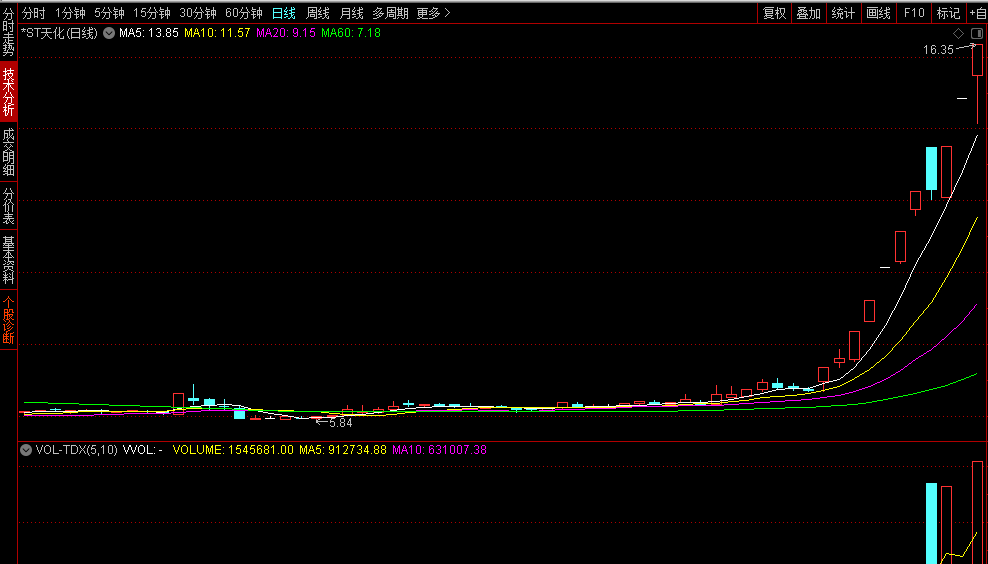988x564 pixels.
Task: Select the 1分钟 period
Action: tap(70, 13)
